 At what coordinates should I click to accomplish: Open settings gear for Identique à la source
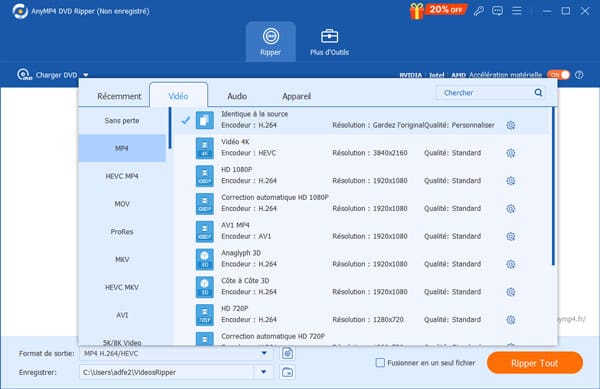[x=510, y=125]
